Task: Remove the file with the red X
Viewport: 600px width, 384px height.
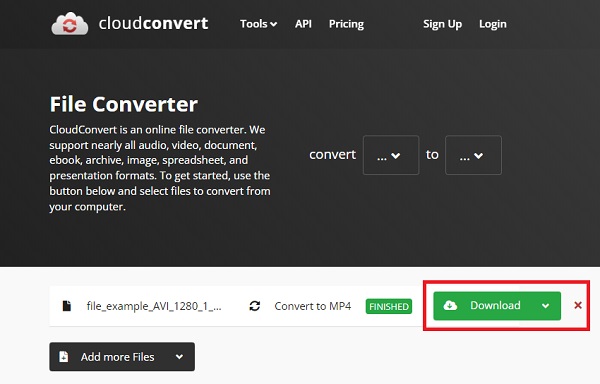Action: (578, 305)
